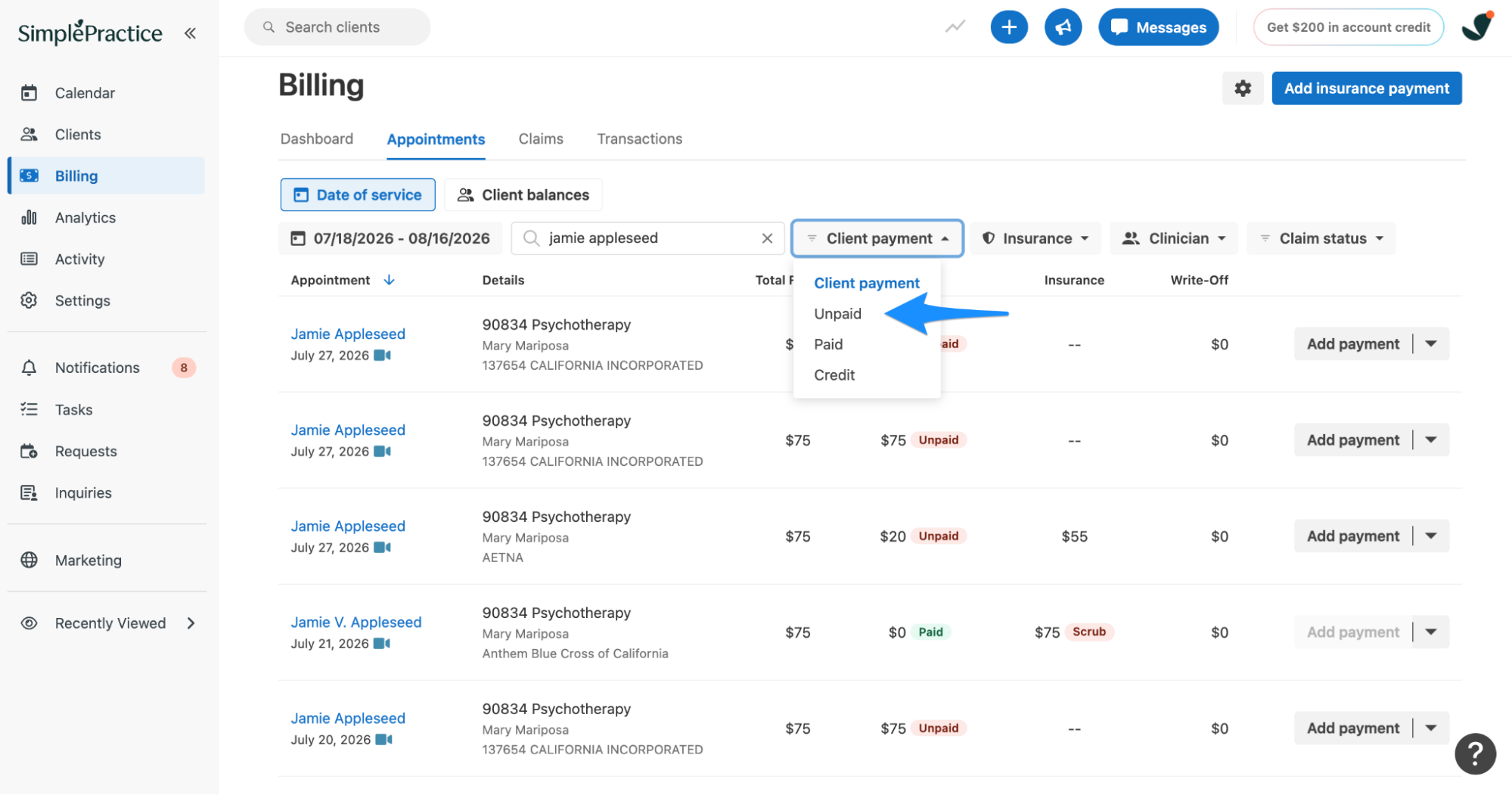Click Get $200 in account credit

[x=1349, y=27]
